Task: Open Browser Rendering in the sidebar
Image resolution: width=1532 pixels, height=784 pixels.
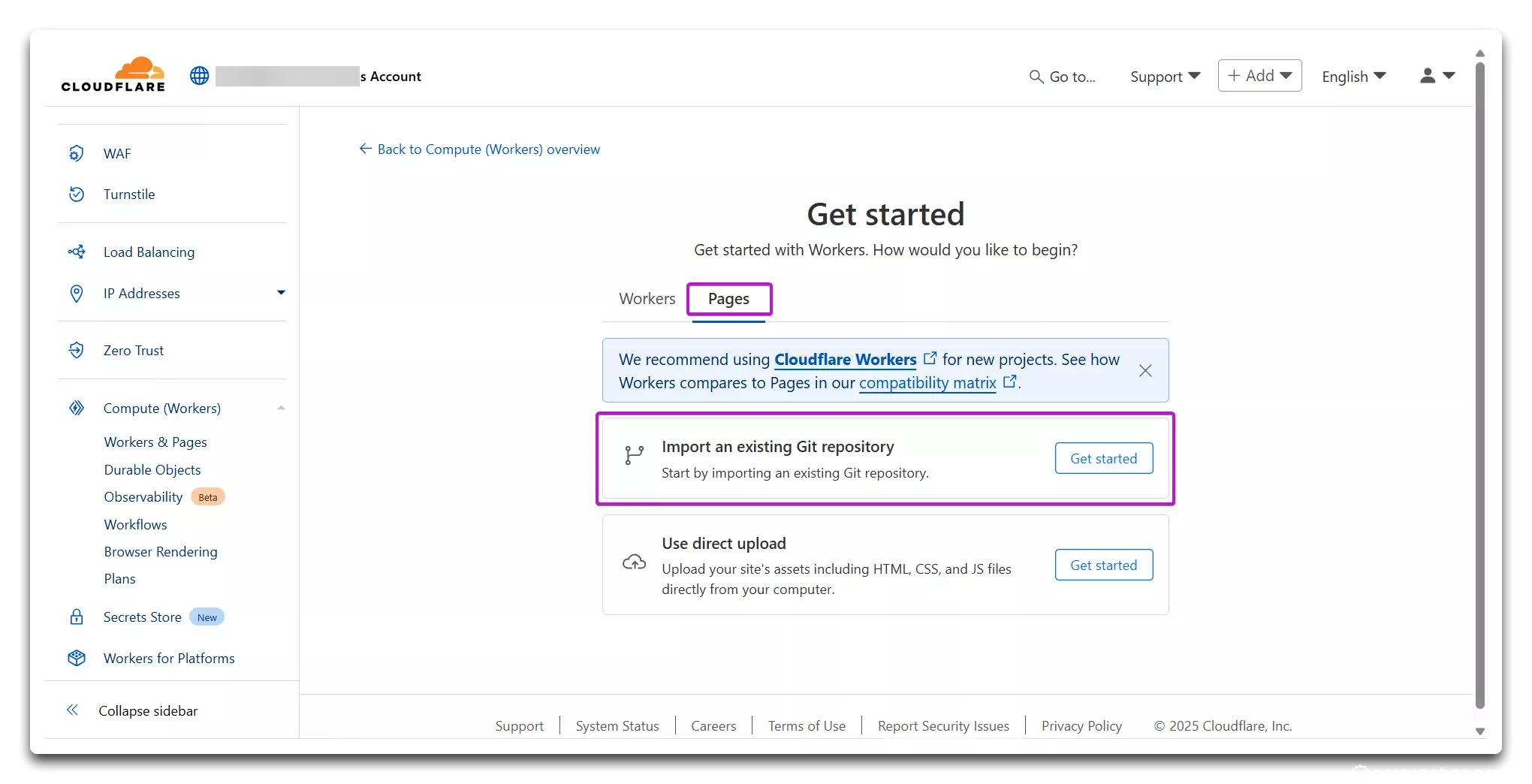Action: [161, 551]
